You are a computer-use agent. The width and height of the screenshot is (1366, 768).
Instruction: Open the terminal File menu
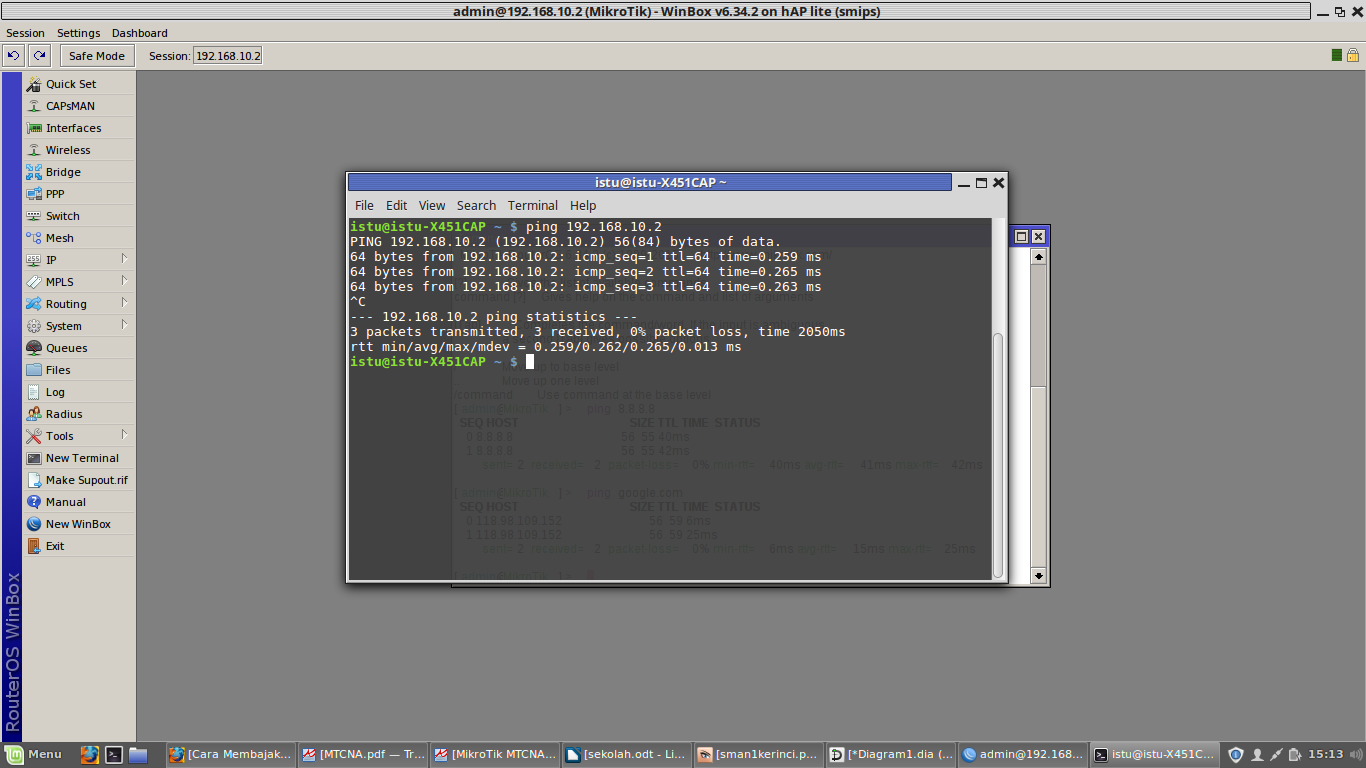[x=364, y=205]
